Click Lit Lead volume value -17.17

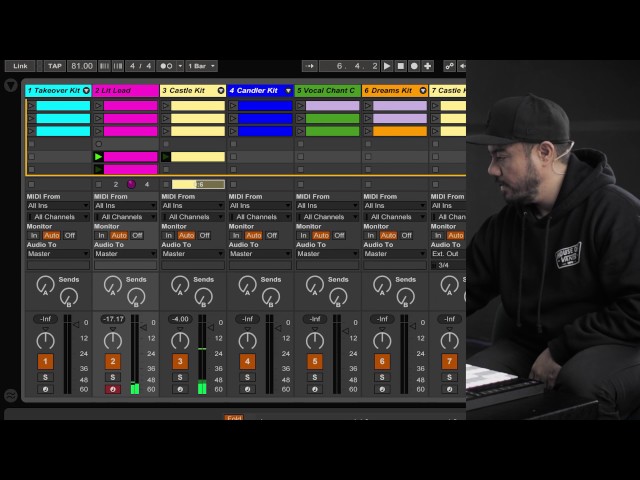113,319
